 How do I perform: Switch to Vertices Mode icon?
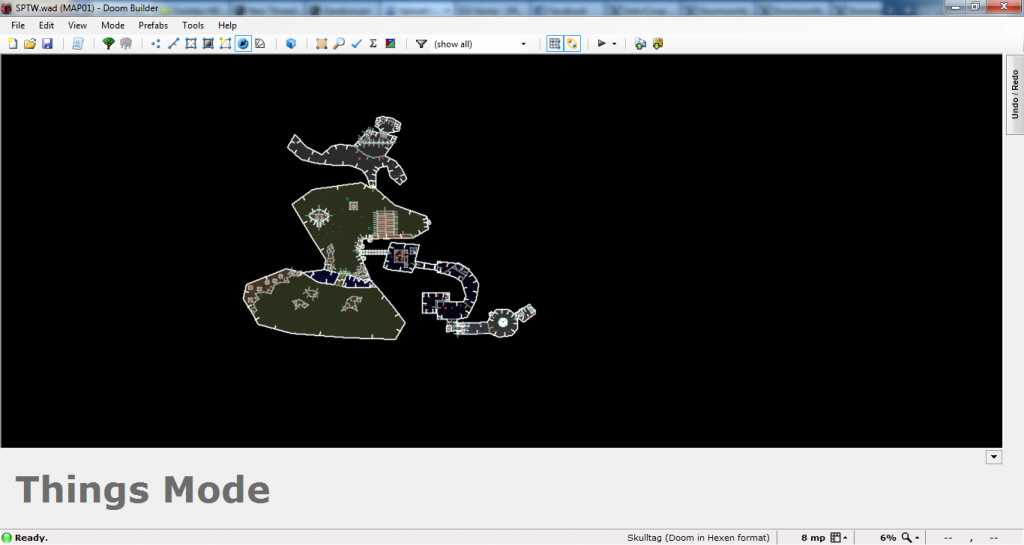(156, 44)
